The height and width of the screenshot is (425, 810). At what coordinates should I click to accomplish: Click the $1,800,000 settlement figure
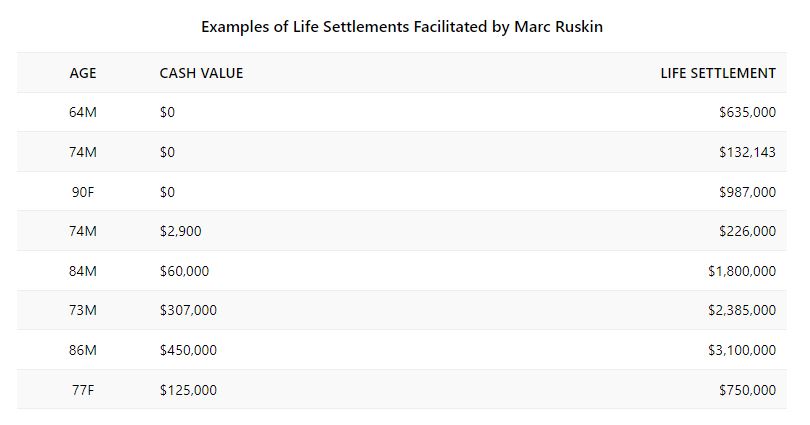(741, 271)
